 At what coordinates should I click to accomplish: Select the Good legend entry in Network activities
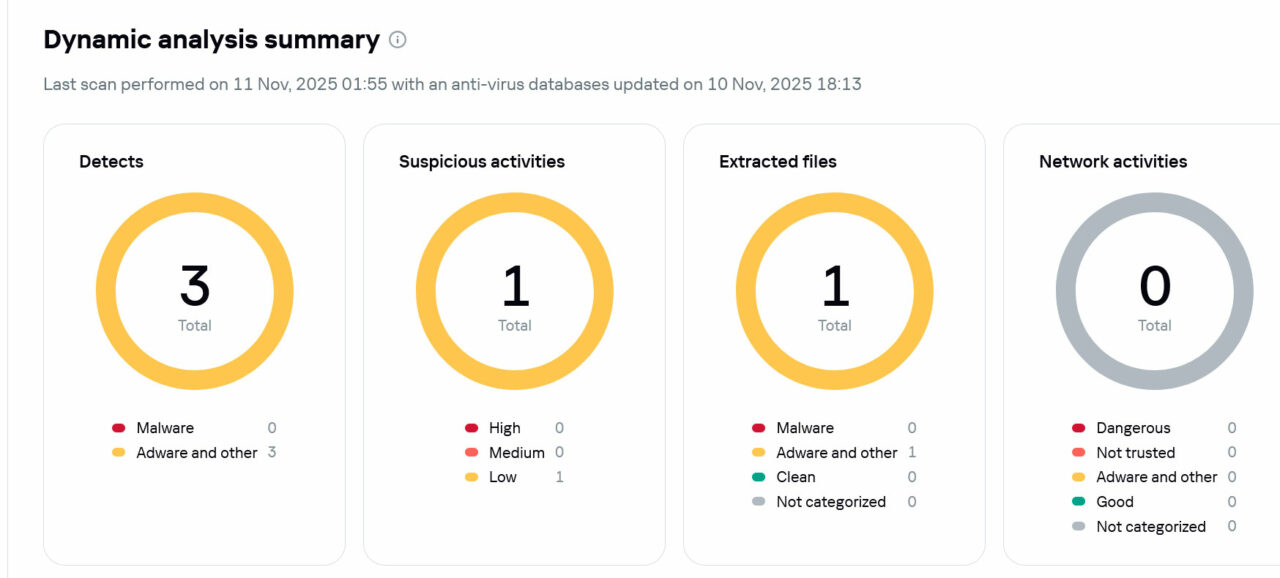click(x=1114, y=502)
